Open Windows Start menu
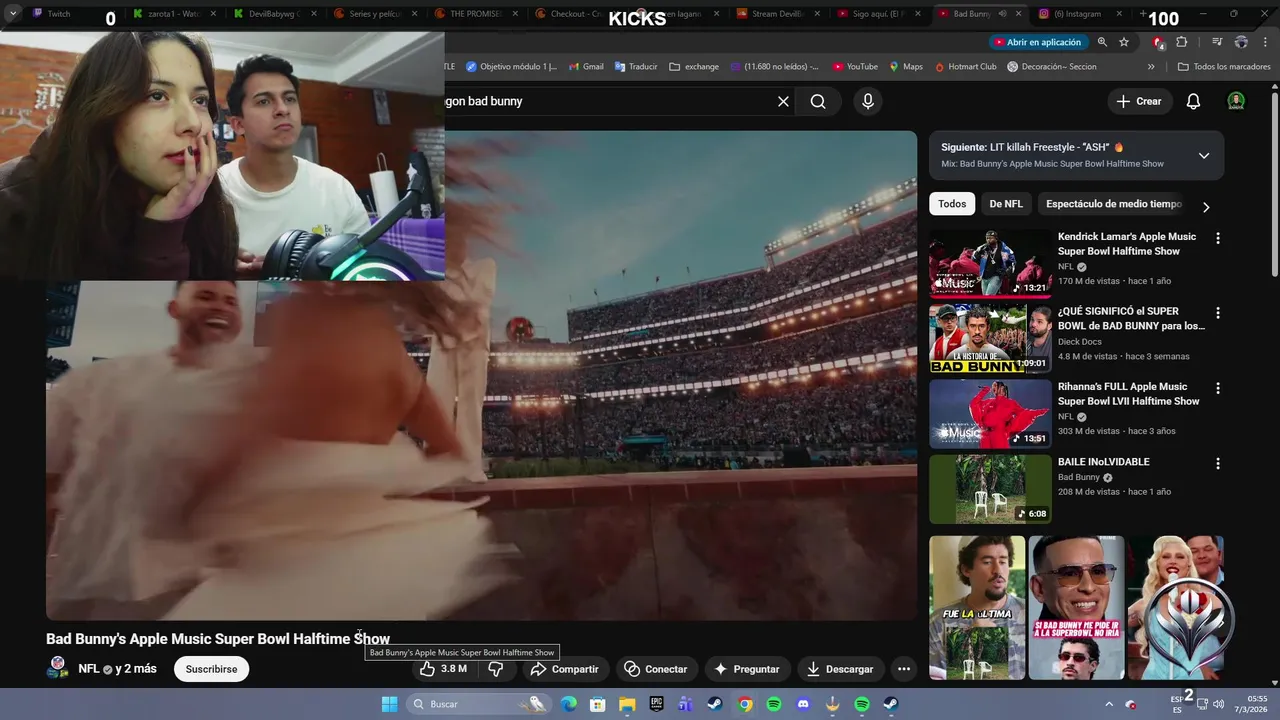This screenshot has height=720, width=1280. click(x=390, y=704)
